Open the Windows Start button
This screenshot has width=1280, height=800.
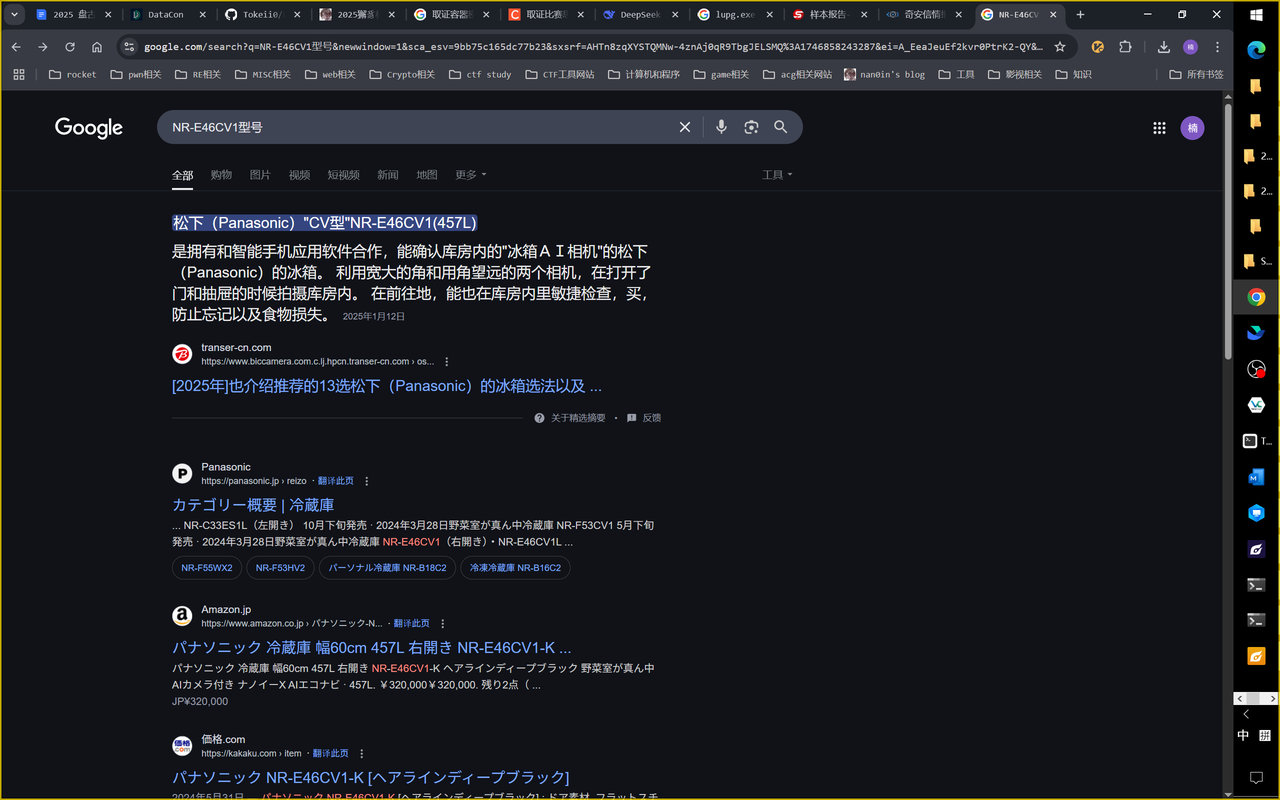coord(1256,16)
